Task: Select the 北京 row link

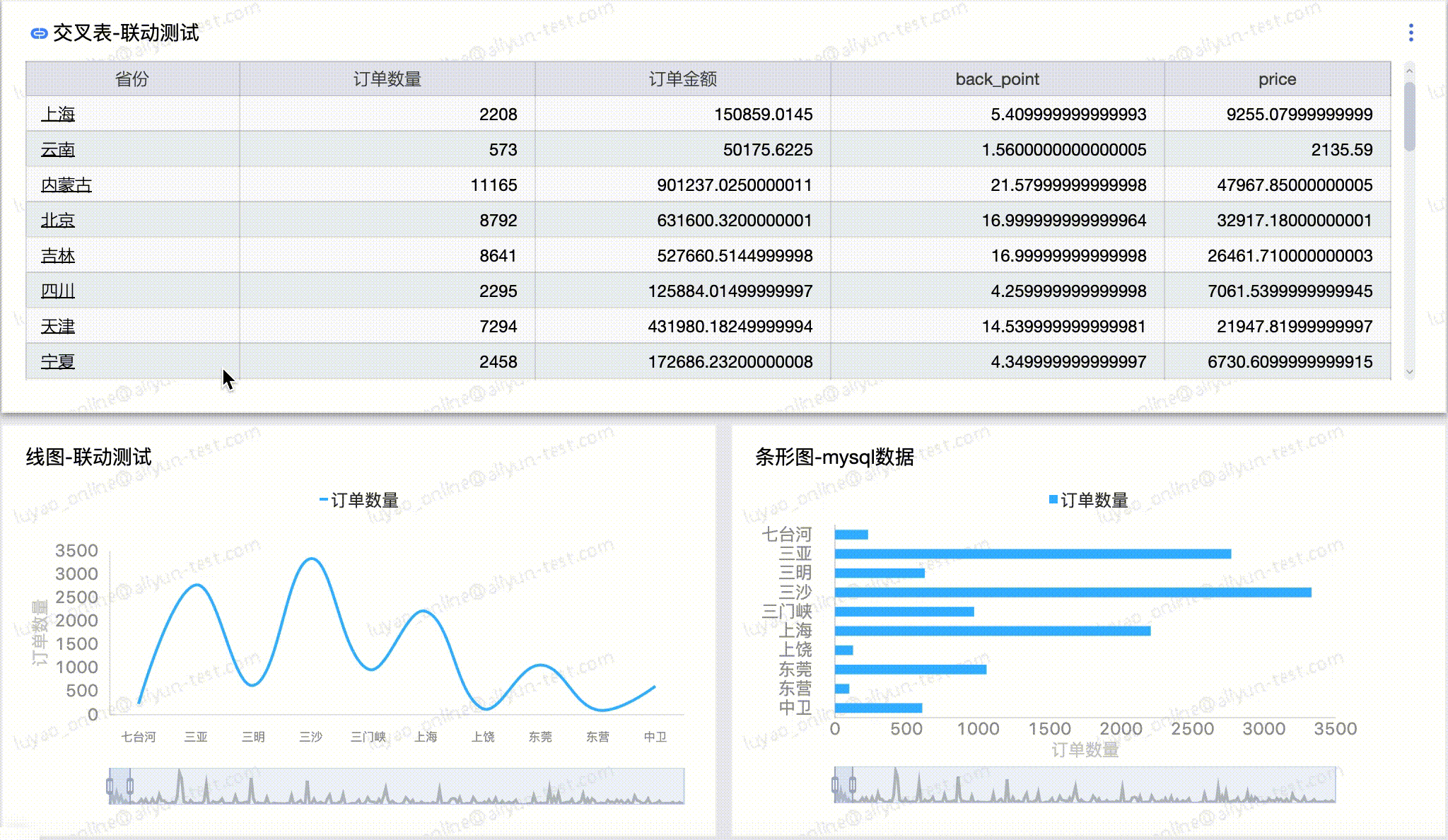Action: point(58,220)
